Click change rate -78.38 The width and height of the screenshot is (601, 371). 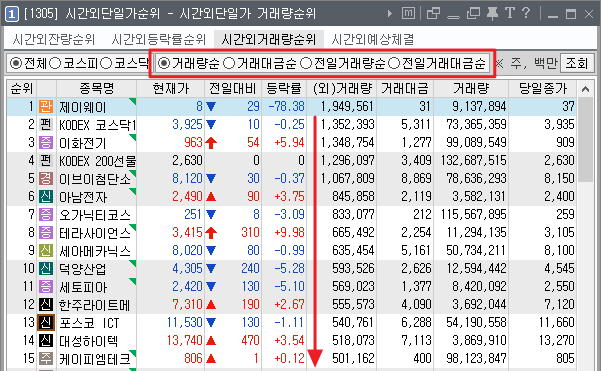click(x=286, y=106)
